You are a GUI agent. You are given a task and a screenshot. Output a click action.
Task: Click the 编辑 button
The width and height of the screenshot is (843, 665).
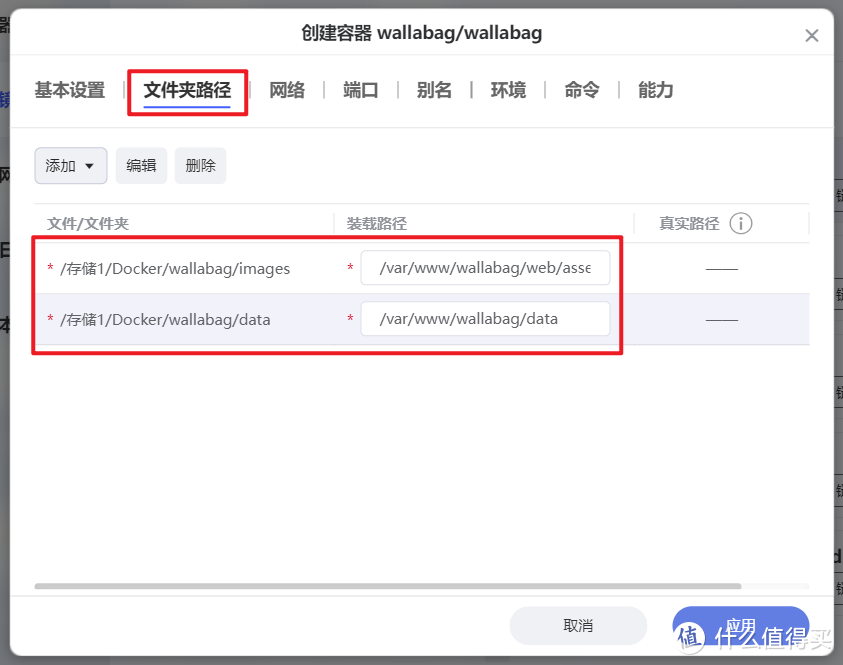141,165
